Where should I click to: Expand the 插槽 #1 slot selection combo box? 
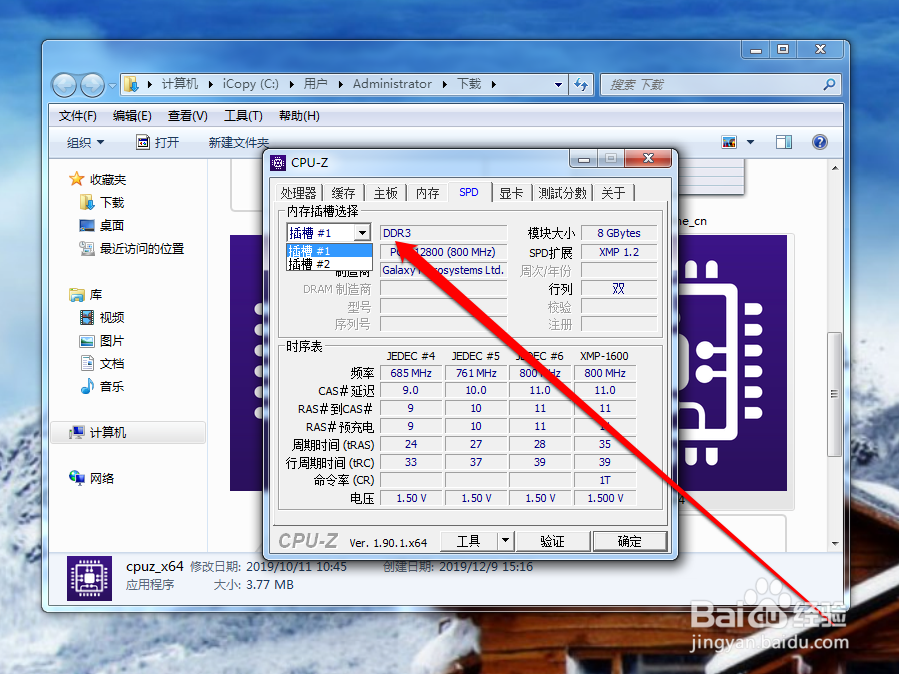click(x=362, y=233)
